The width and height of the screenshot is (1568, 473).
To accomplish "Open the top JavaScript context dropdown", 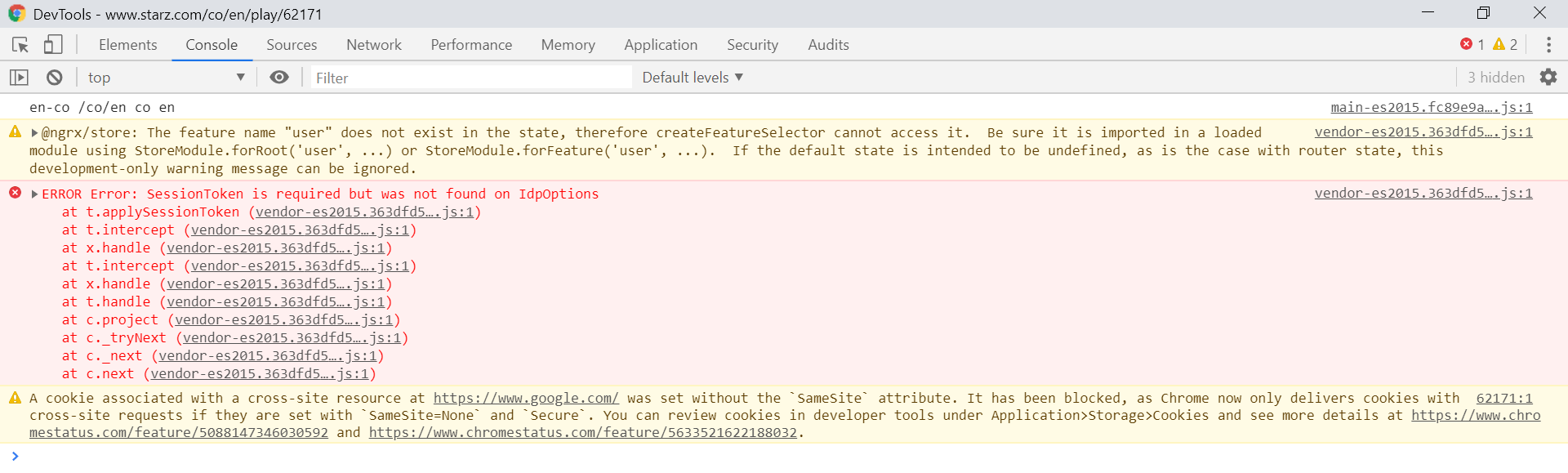I will tap(166, 78).
